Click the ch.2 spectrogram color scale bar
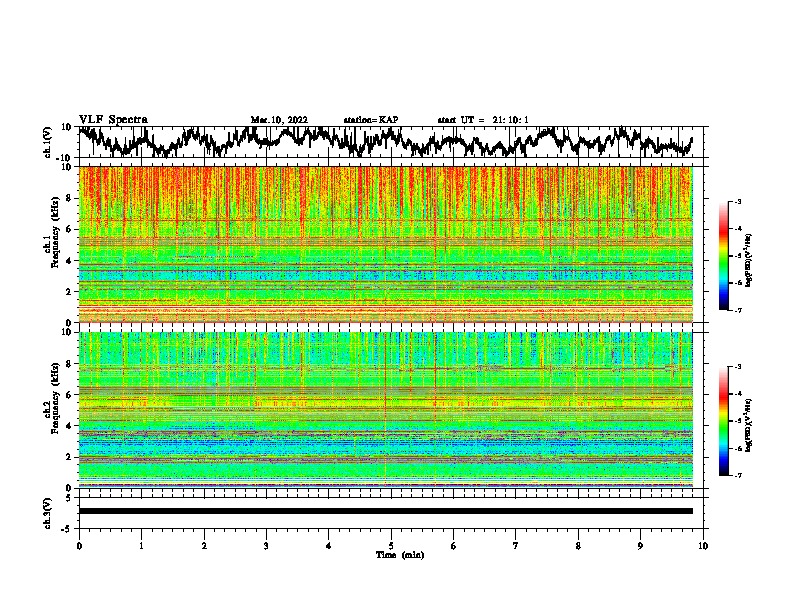 pyautogui.click(x=723, y=421)
